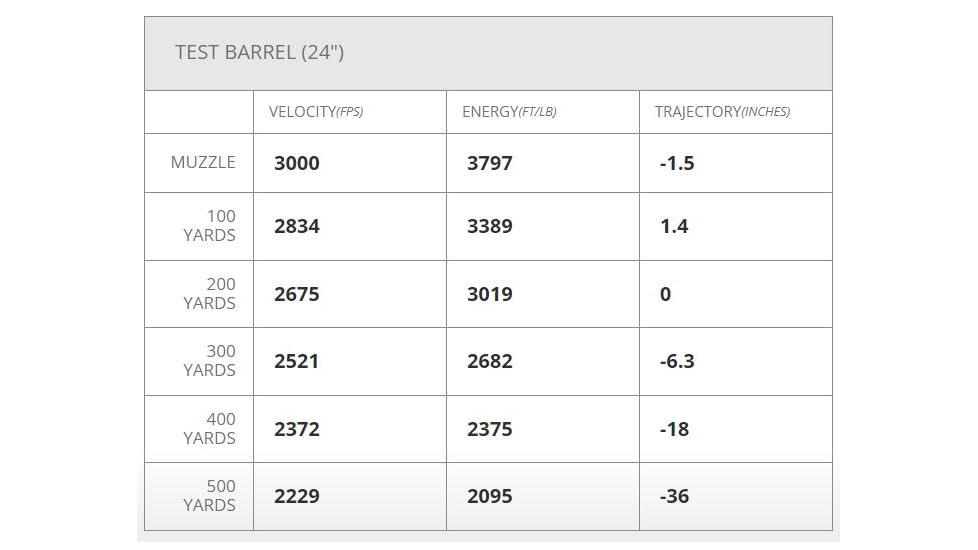Click energy value 3019 at 200 yards
The width and height of the screenshot is (978, 550).
(490, 295)
